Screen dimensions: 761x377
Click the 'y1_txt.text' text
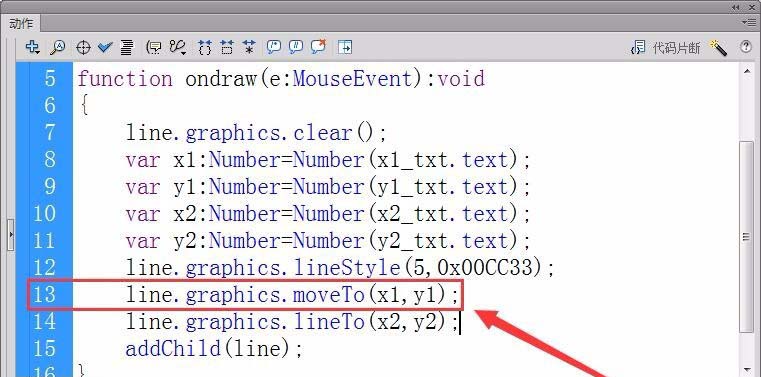pyautogui.click(x=442, y=187)
